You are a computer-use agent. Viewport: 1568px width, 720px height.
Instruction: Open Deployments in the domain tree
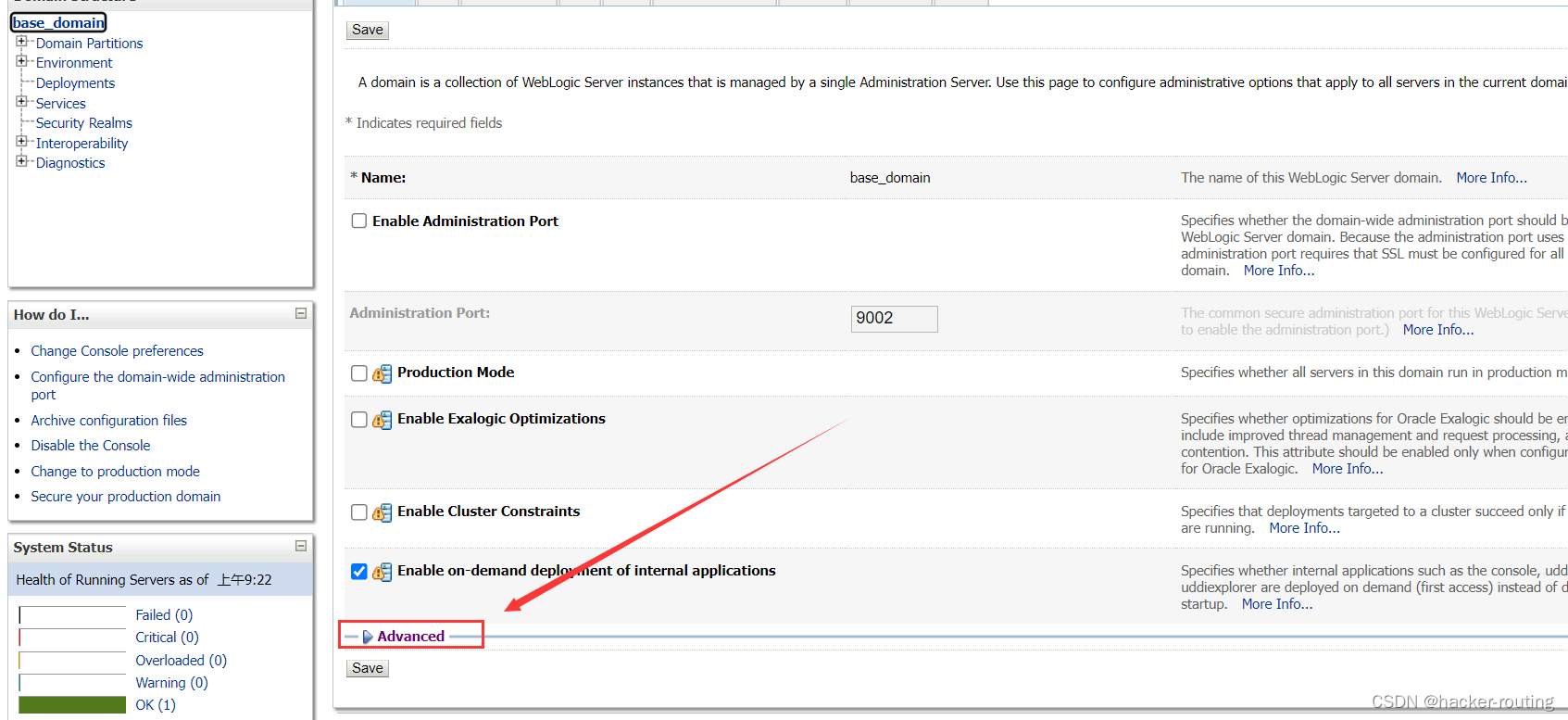pos(75,83)
